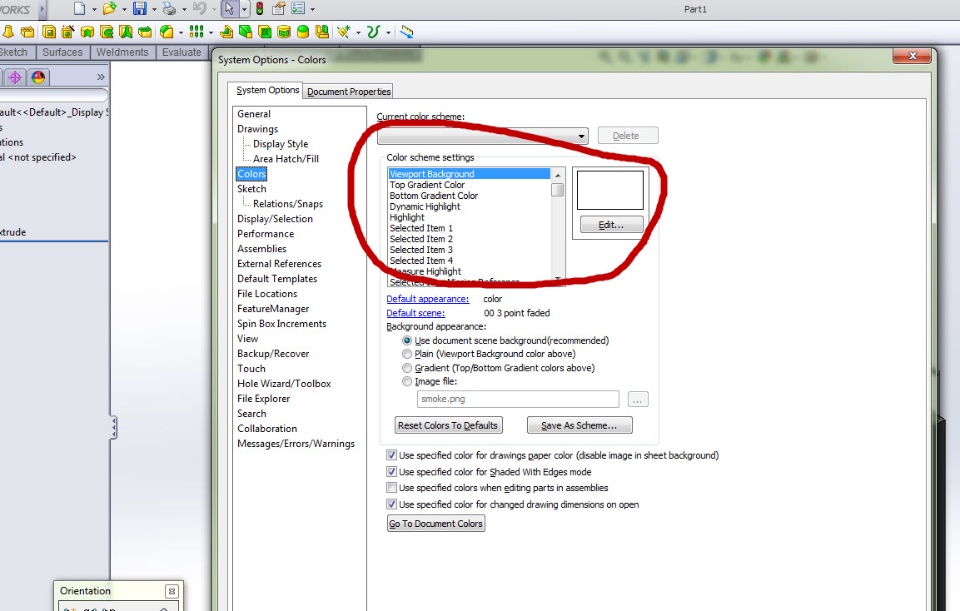This screenshot has height=611, width=960.
Task: Click the Rebuild traffic light icon
Action: point(260,9)
